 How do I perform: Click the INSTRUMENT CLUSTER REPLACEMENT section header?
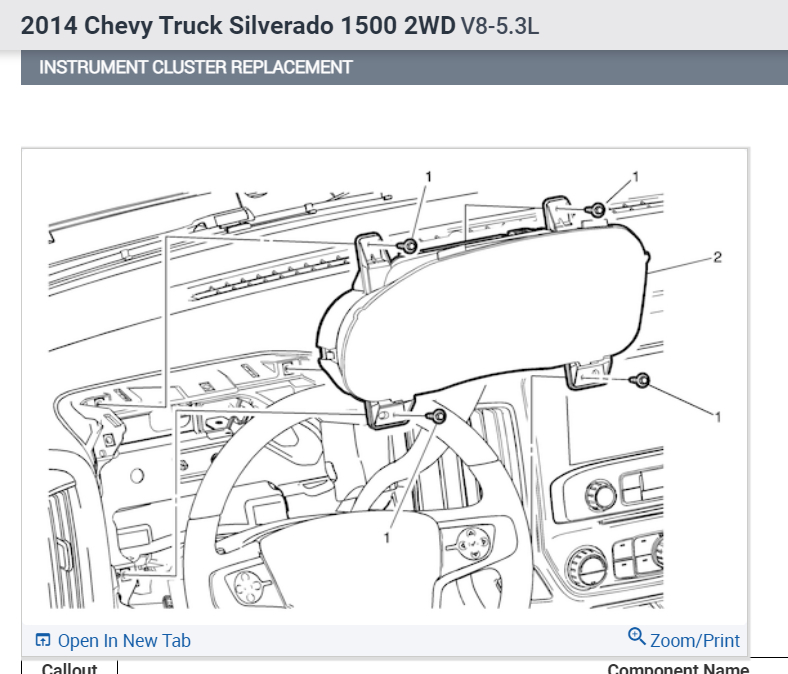click(x=196, y=67)
